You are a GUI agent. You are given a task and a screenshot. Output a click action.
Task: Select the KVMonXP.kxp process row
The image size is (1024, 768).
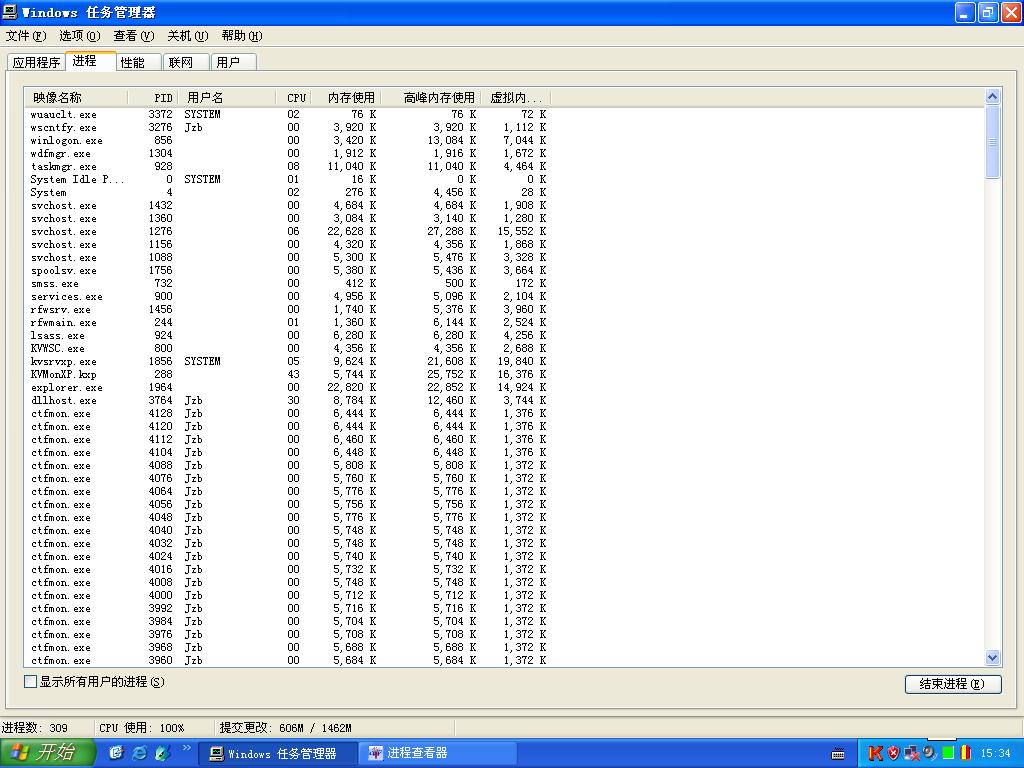(287, 374)
